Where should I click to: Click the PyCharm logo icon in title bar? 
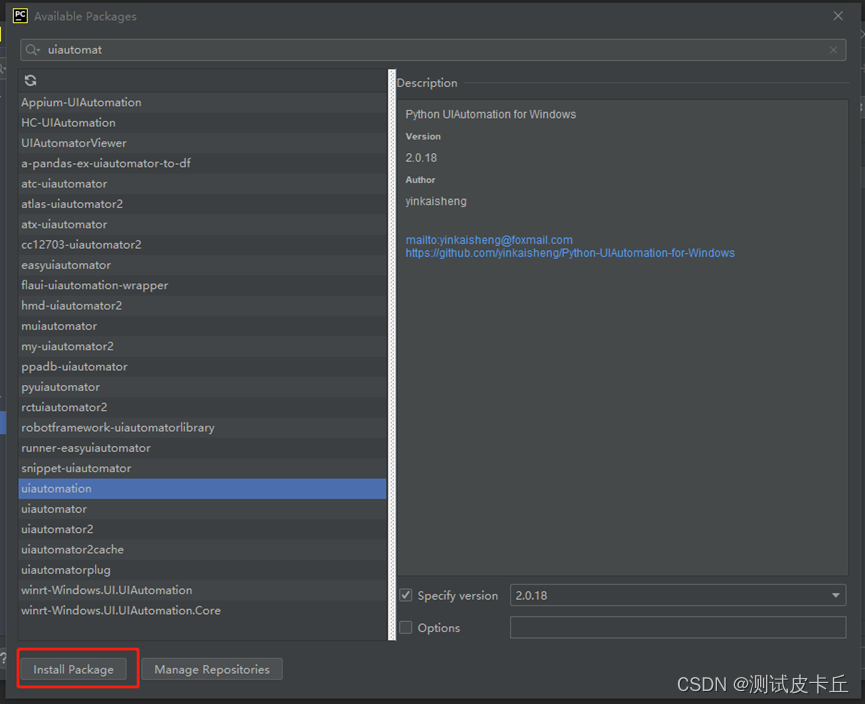click(20, 16)
